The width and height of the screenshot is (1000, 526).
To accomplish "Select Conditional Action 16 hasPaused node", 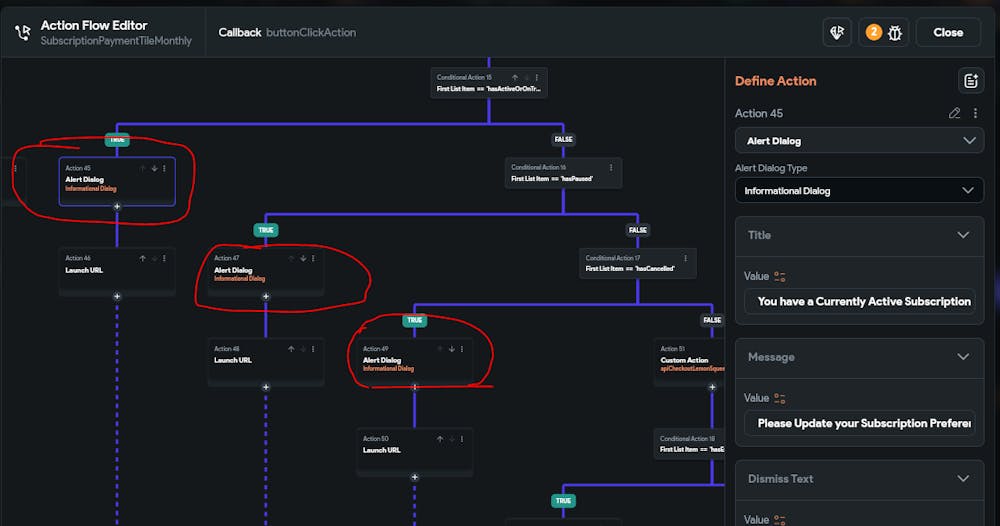I will click(x=563, y=173).
